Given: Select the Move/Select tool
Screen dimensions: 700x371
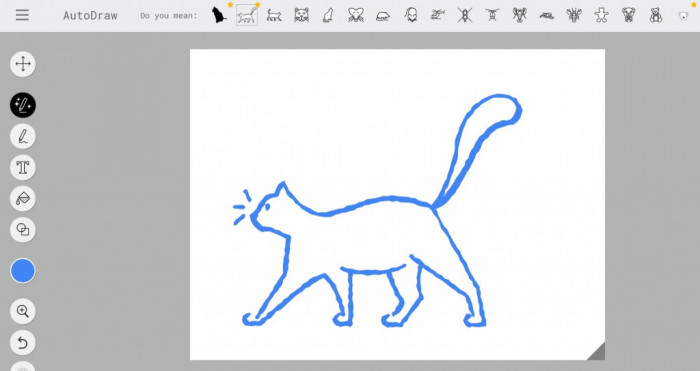Looking at the screenshot, I should click(23, 64).
